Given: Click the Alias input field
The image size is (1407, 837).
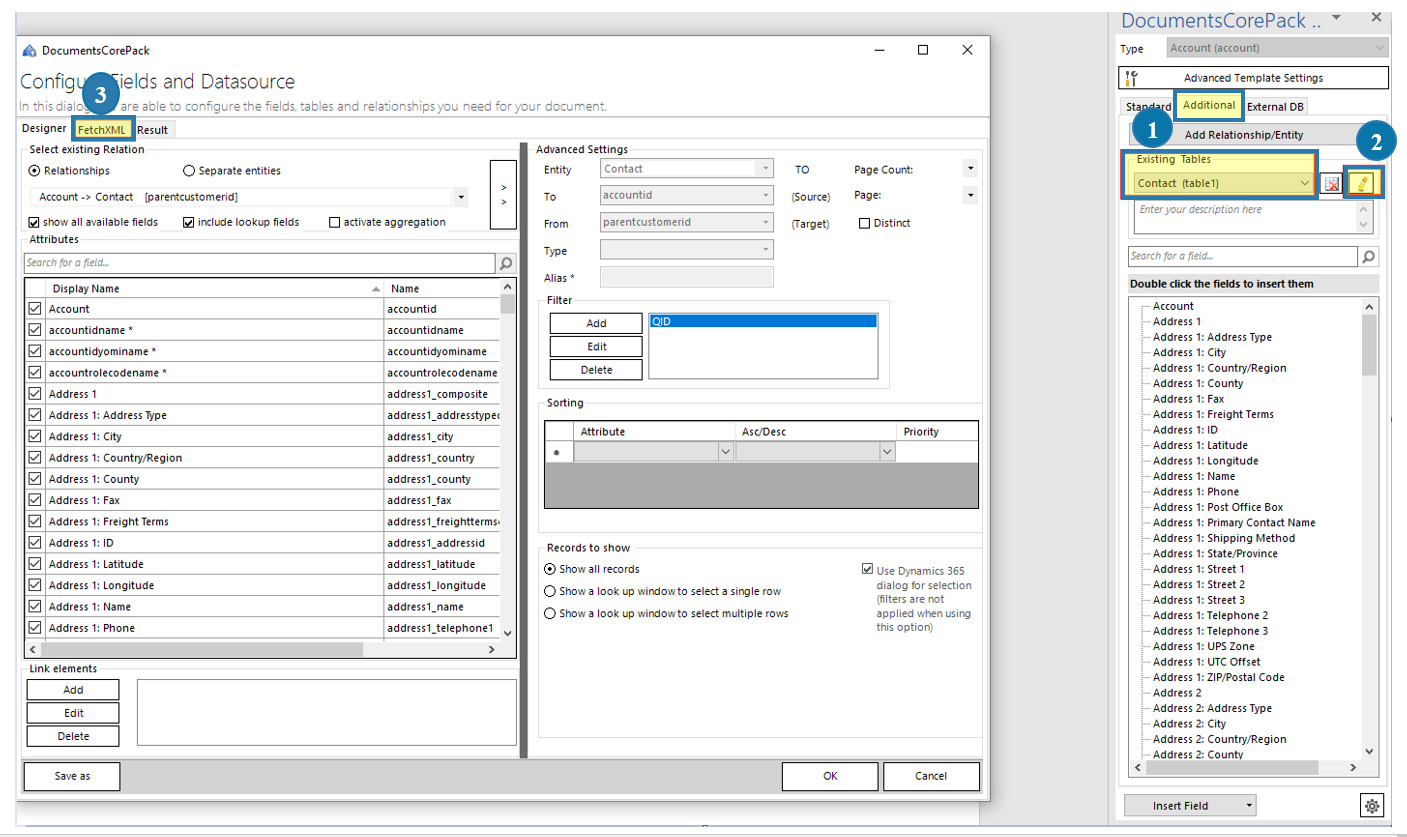Looking at the screenshot, I should point(686,277).
